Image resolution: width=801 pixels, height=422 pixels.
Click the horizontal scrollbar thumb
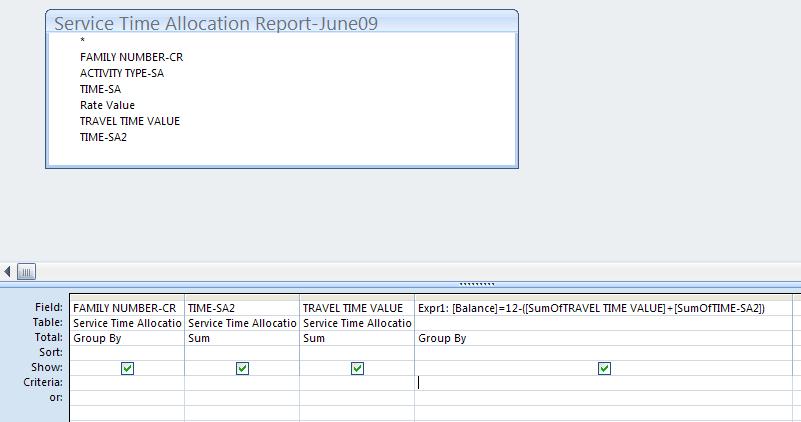pyautogui.click(x=27, y=271)
